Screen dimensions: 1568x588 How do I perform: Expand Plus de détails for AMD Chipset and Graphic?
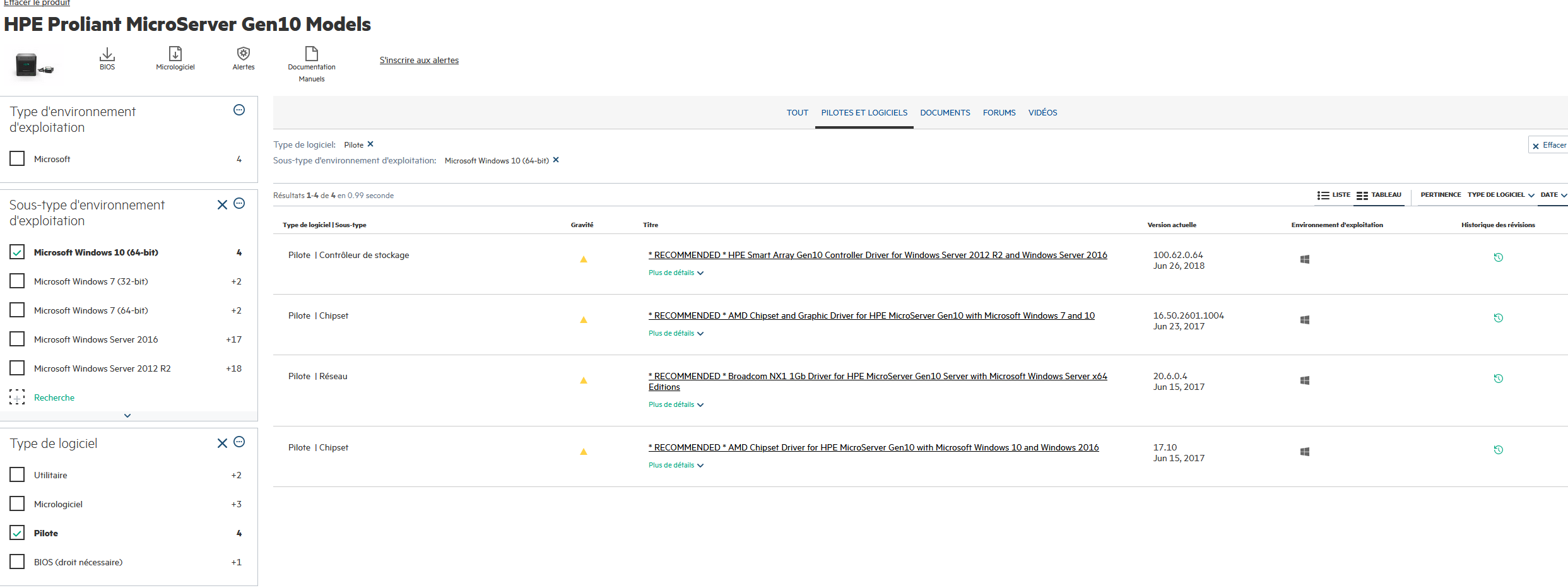(676, 333)
